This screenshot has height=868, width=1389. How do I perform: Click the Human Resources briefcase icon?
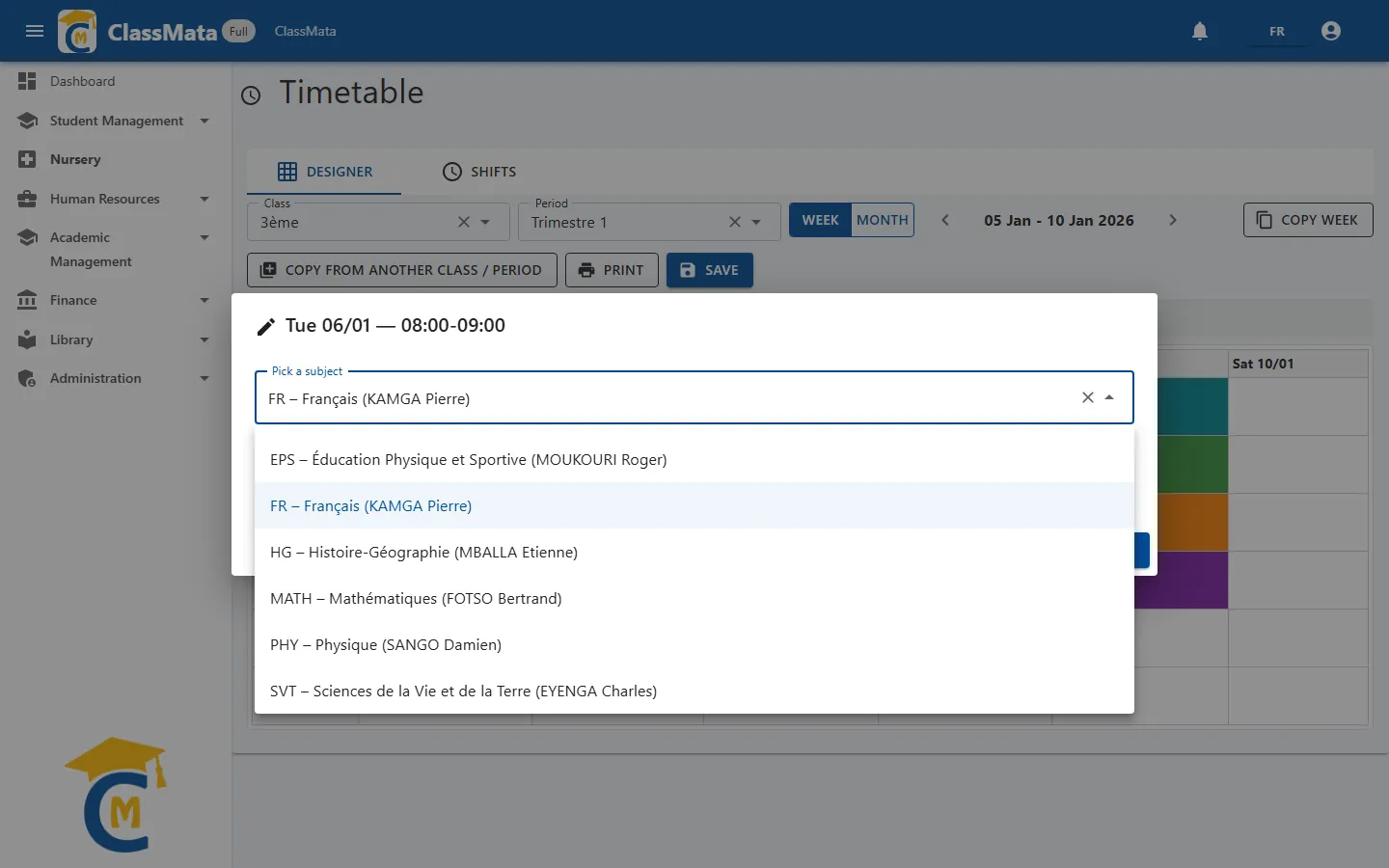point(27,199)
